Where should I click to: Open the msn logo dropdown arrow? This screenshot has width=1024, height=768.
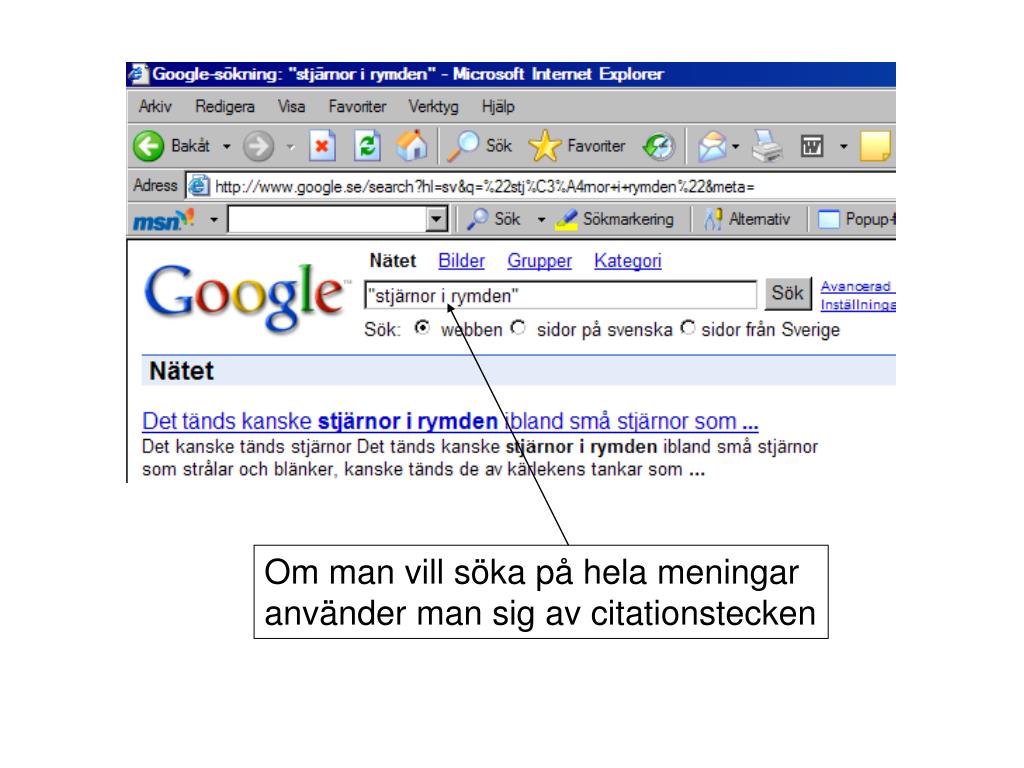coord(214,219)
